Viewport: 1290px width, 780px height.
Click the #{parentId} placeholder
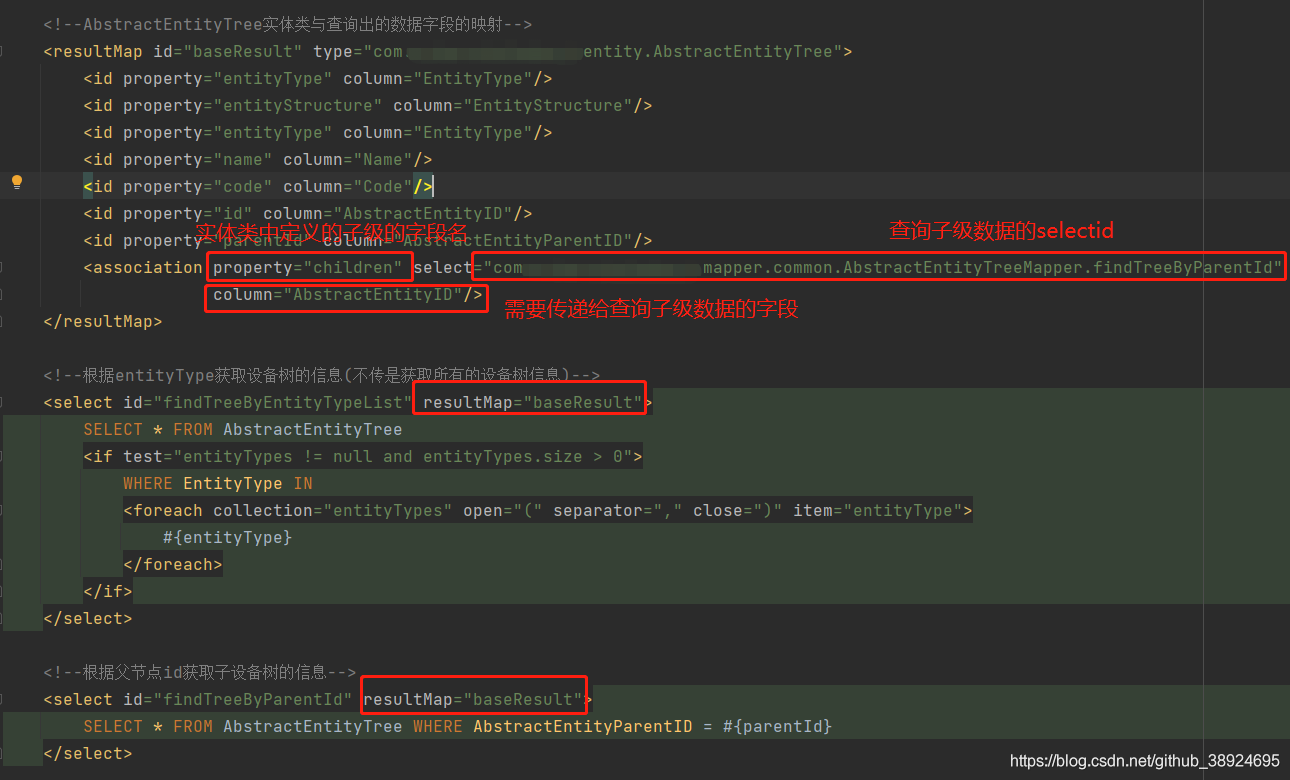click(x=778, y=726)
